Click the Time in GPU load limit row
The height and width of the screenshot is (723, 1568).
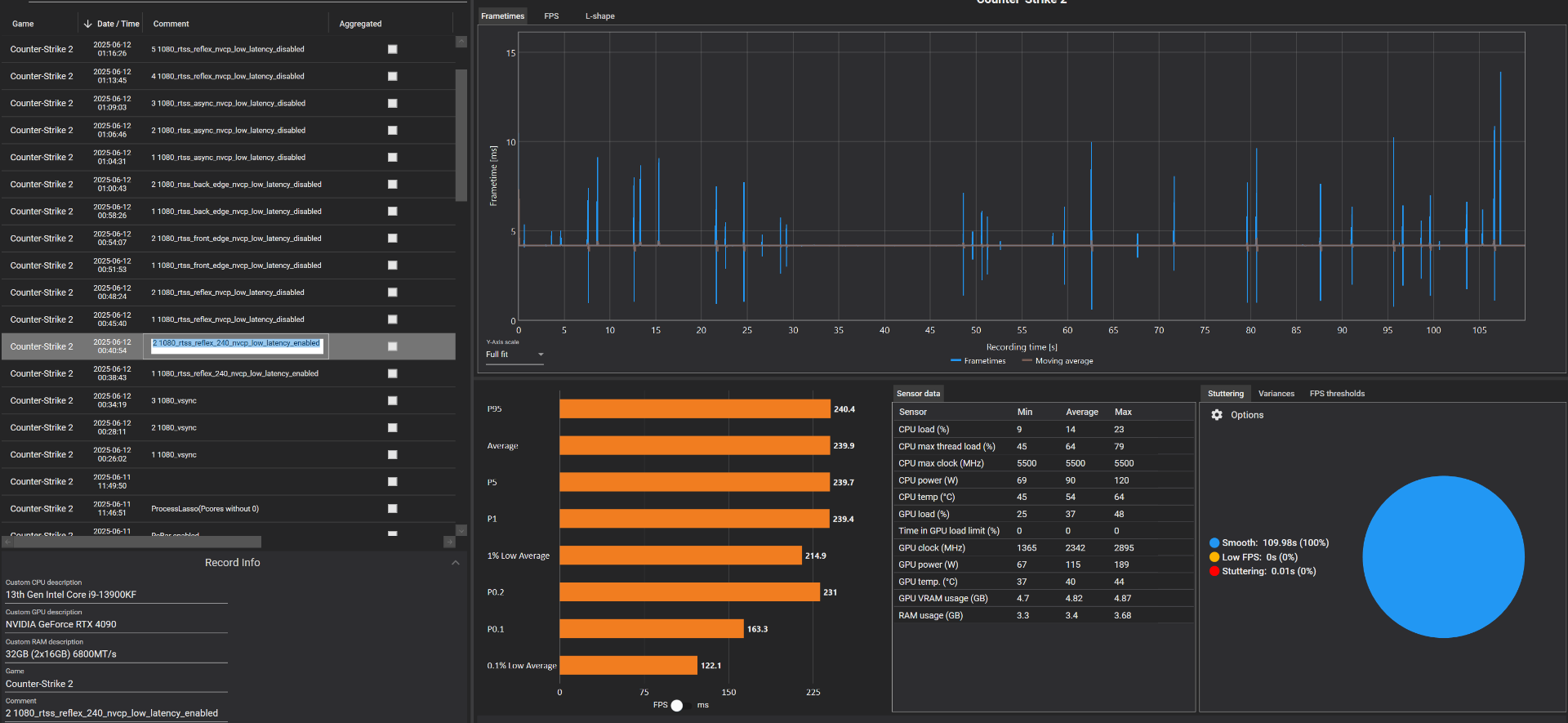[1043, 530]
